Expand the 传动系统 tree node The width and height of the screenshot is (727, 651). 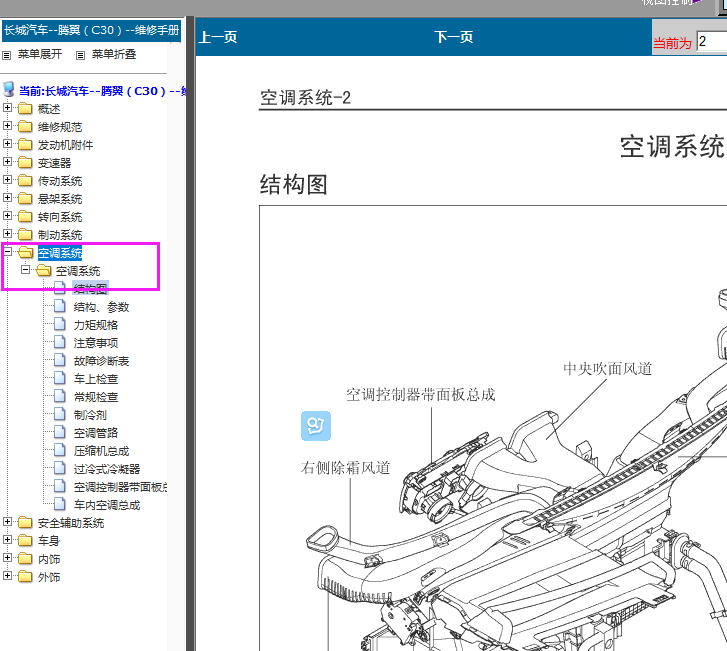click(7, 180)
